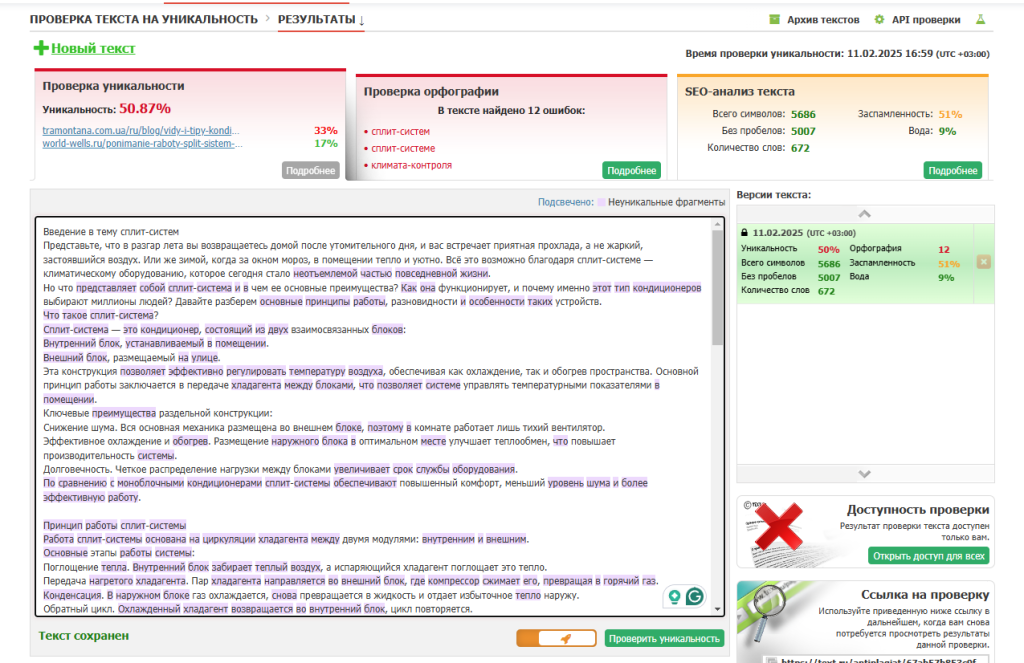Viewport: 1024px width, 663px height.
Task: Click the down arrow on the text scrollbar
Action: [x=718, y=609]
